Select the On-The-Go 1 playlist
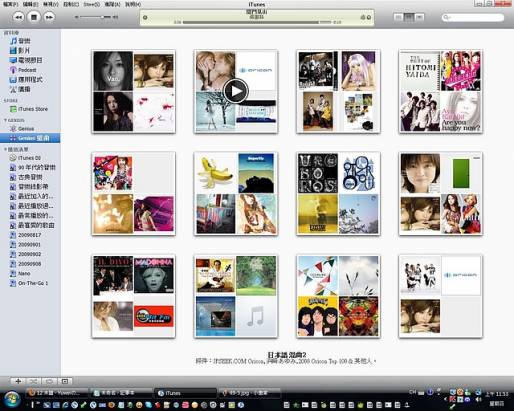The image size is (514, 411). (29, 283)
